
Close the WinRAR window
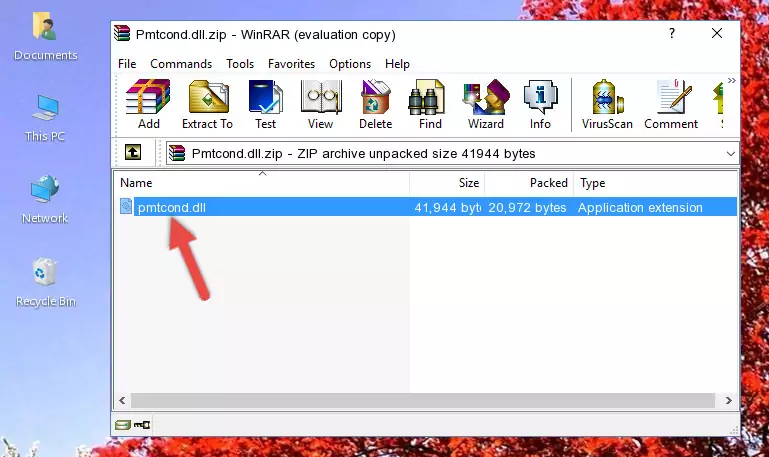(717, 33)
